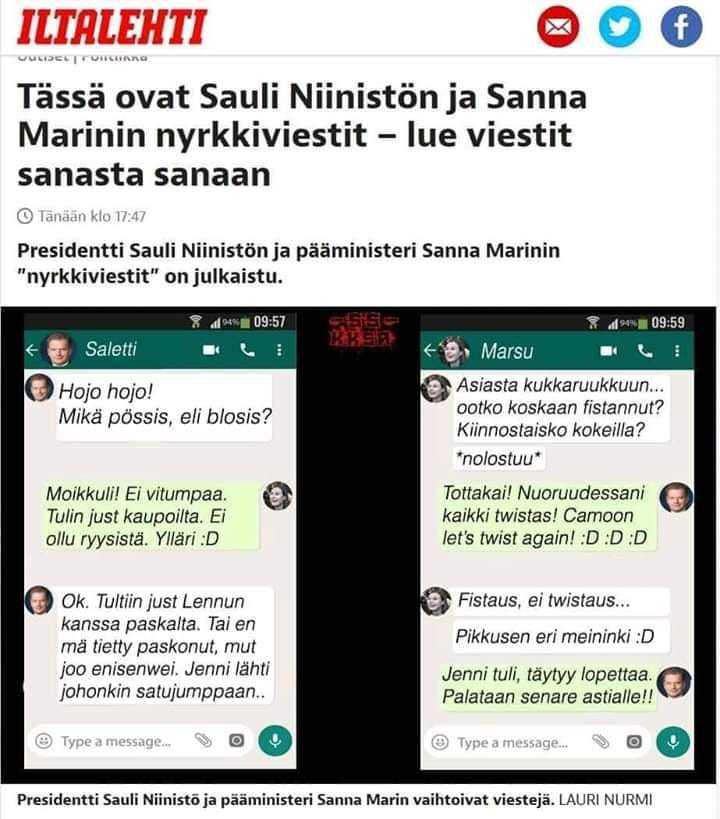720x819 pixels.
Task: Open three-dot menu in Saletti chat
Action: click(x=280, y=349)
